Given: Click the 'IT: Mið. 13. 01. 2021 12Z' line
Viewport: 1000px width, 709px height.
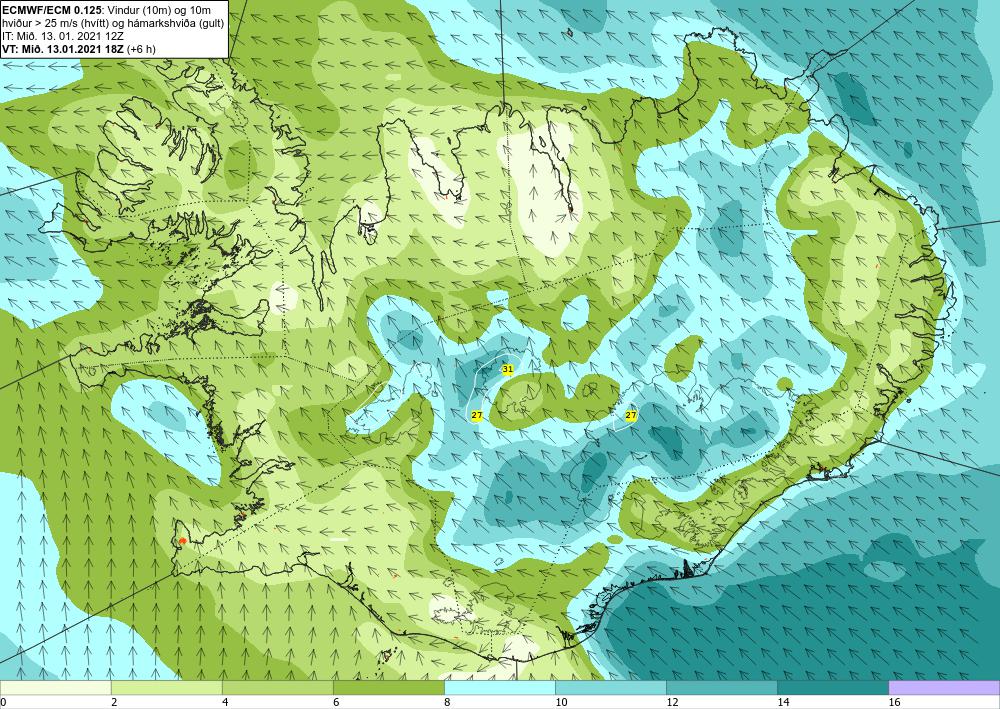Looking at the screenshot, I should pyautogui.click(x=63, y=36).
